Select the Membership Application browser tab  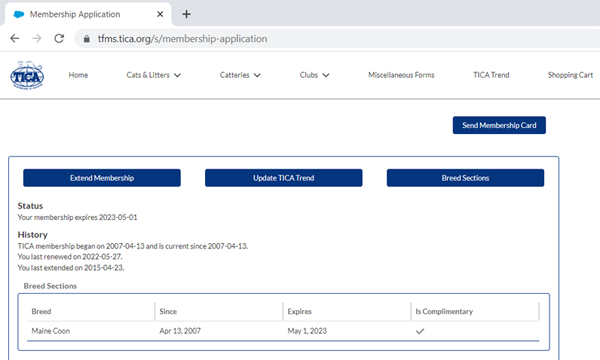pos(88,14)
